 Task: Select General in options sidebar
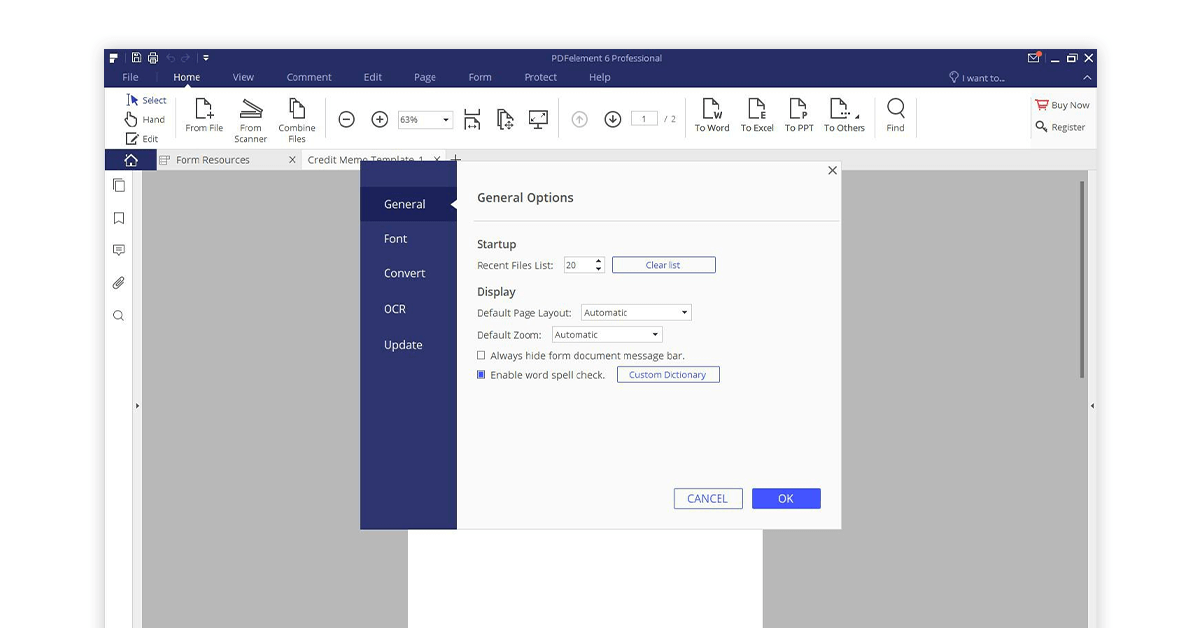[x=408, y=204]
